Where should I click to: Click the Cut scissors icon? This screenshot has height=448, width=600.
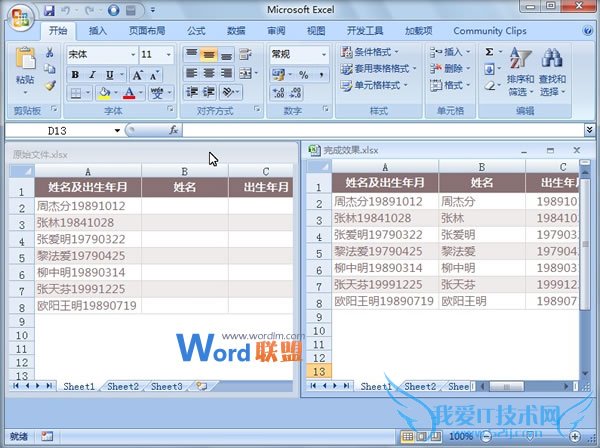(x=49, y=53)
